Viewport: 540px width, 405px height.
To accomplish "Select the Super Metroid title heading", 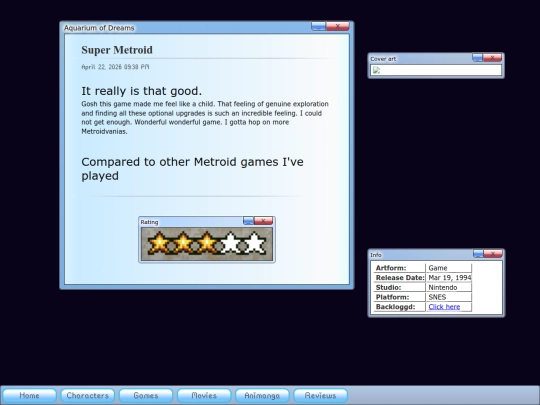I will coord(117,50).
